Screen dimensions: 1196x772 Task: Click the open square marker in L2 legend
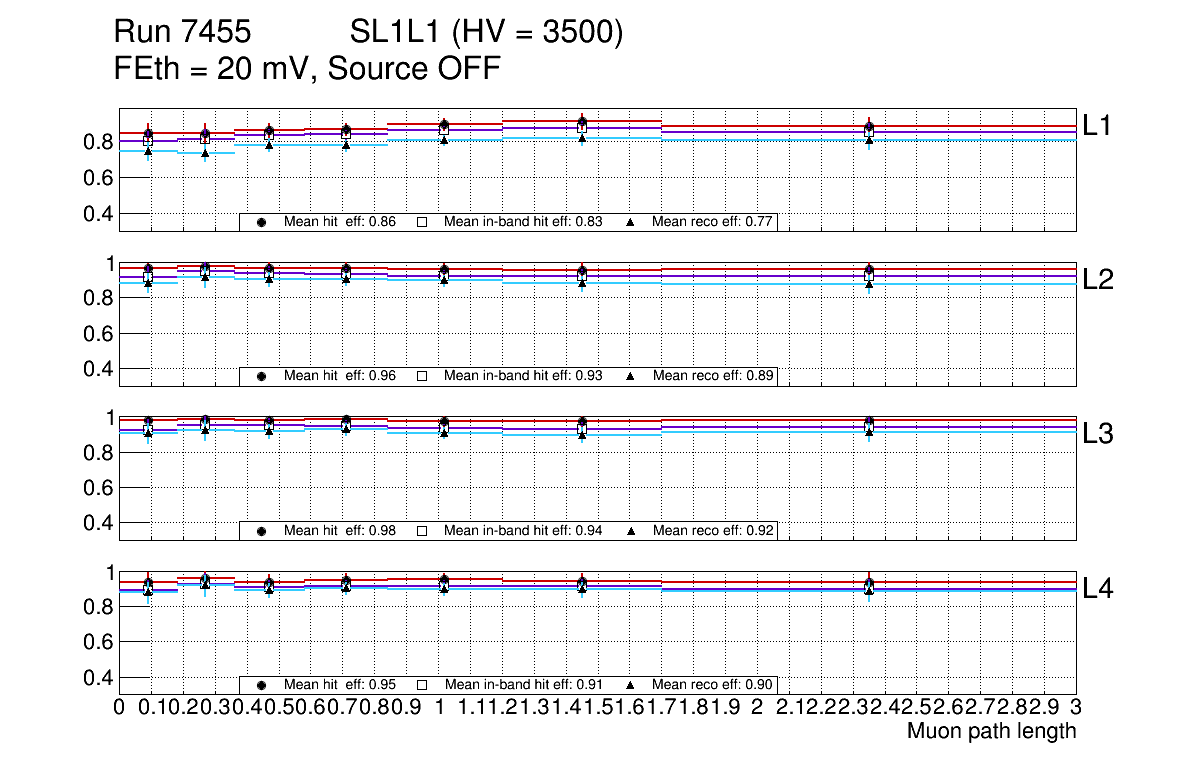click(422, 376)
